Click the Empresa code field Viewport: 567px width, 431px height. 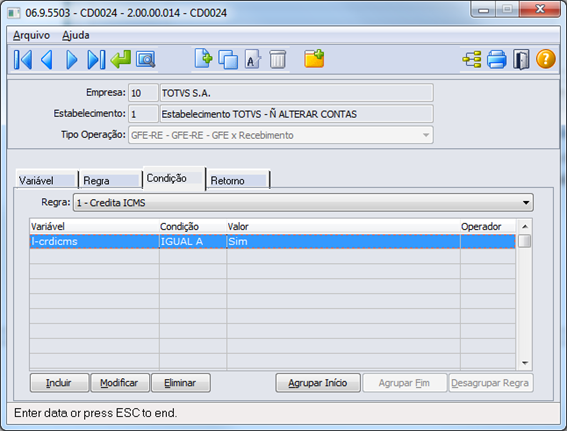(x=143, y=93)
